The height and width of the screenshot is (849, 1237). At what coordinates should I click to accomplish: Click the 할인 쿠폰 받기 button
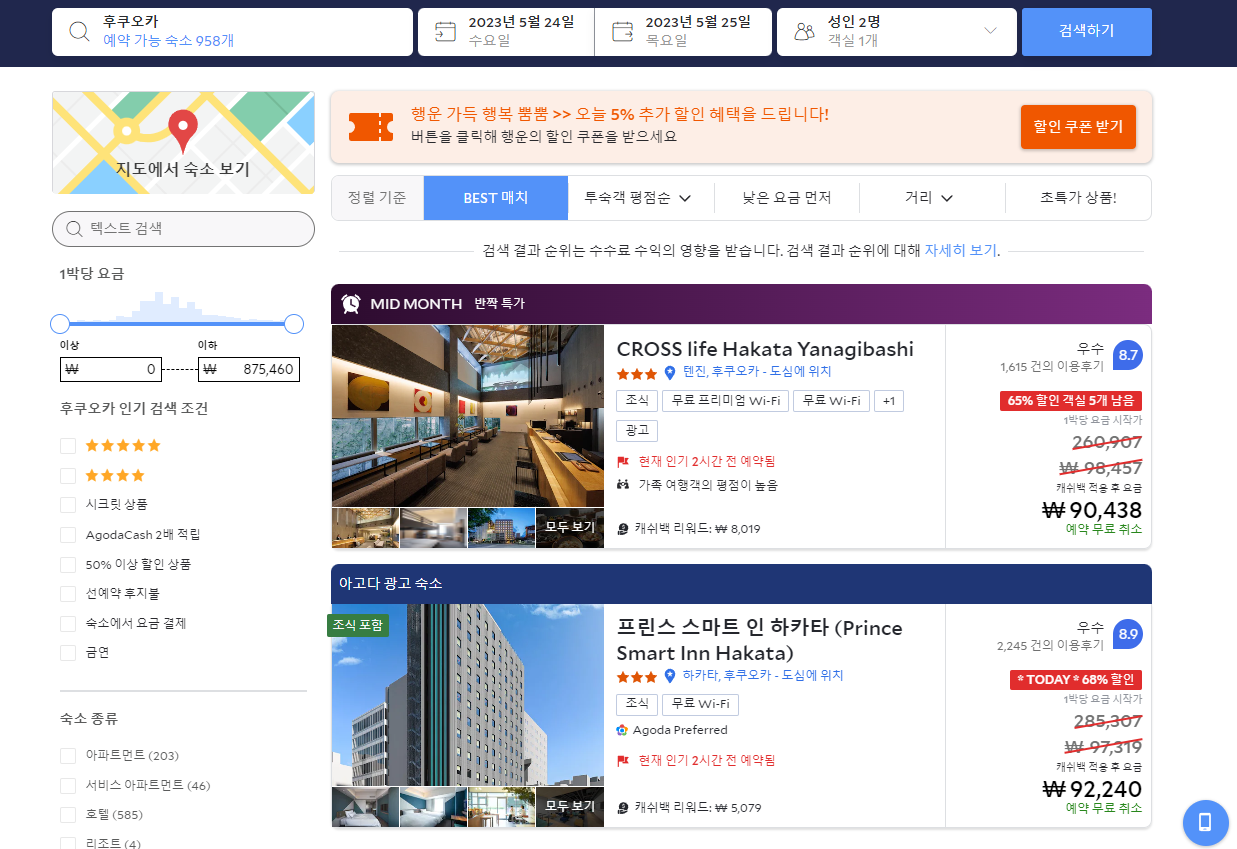click(1078, 127)
